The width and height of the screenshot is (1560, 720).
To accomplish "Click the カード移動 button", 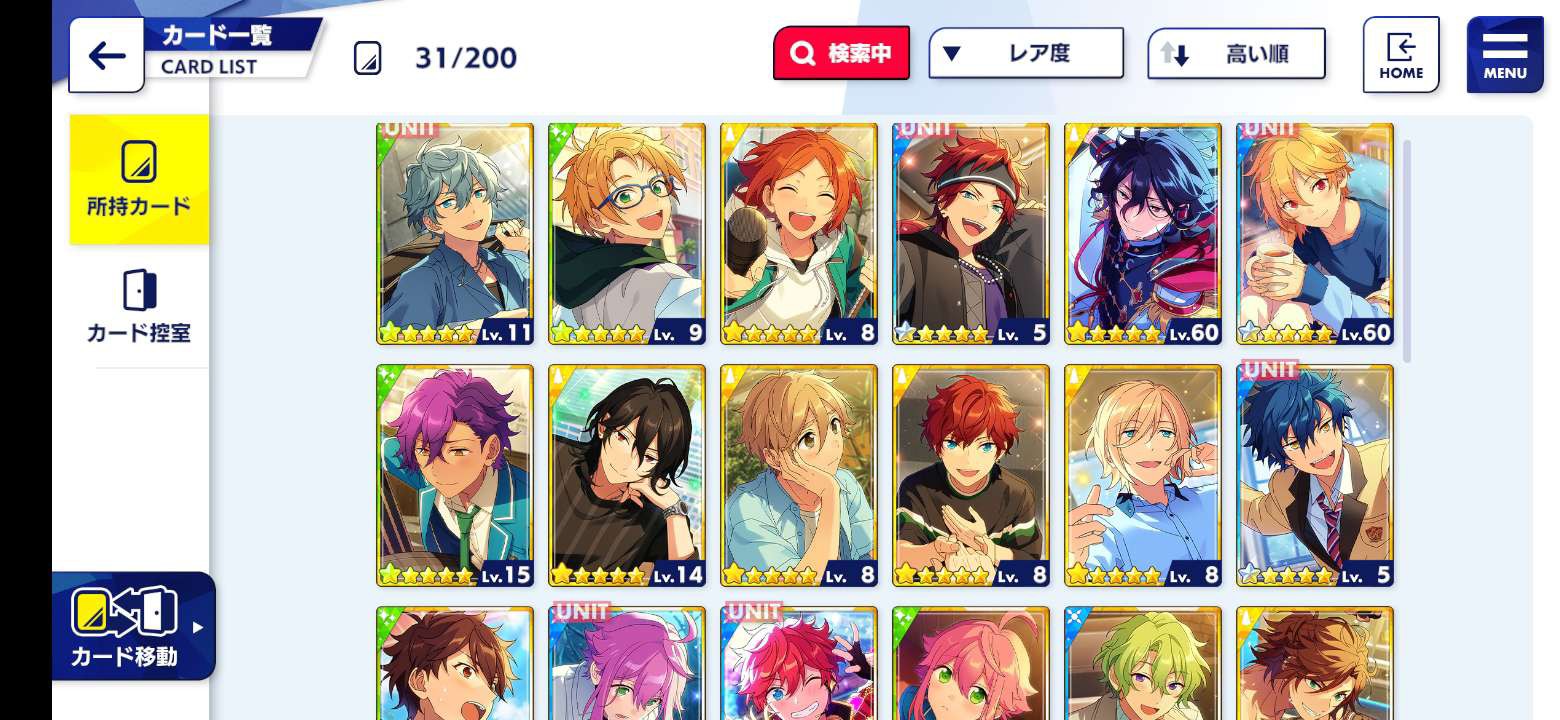I will [x=134, y=626].
